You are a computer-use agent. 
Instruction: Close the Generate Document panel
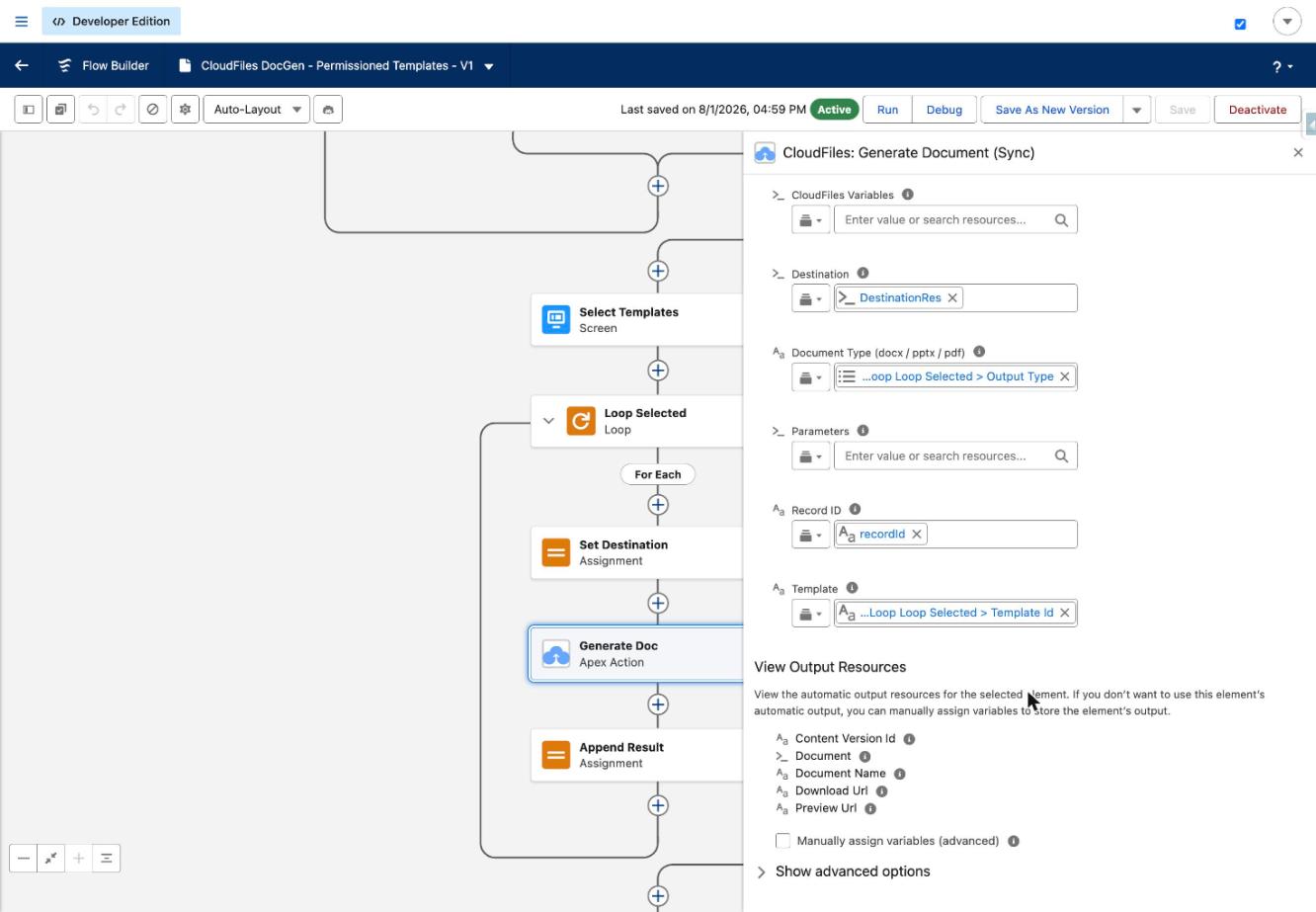1298,152
